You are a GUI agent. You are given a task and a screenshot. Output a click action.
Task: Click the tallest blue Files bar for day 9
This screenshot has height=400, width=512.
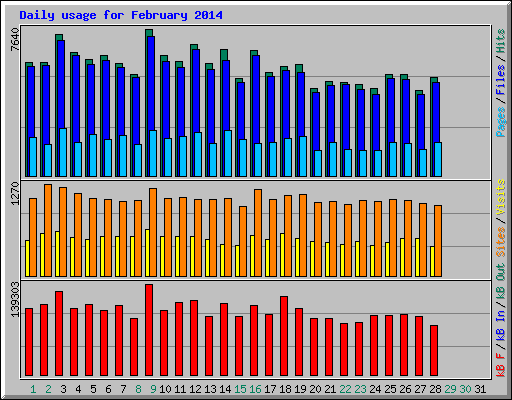tap(151, 83)
